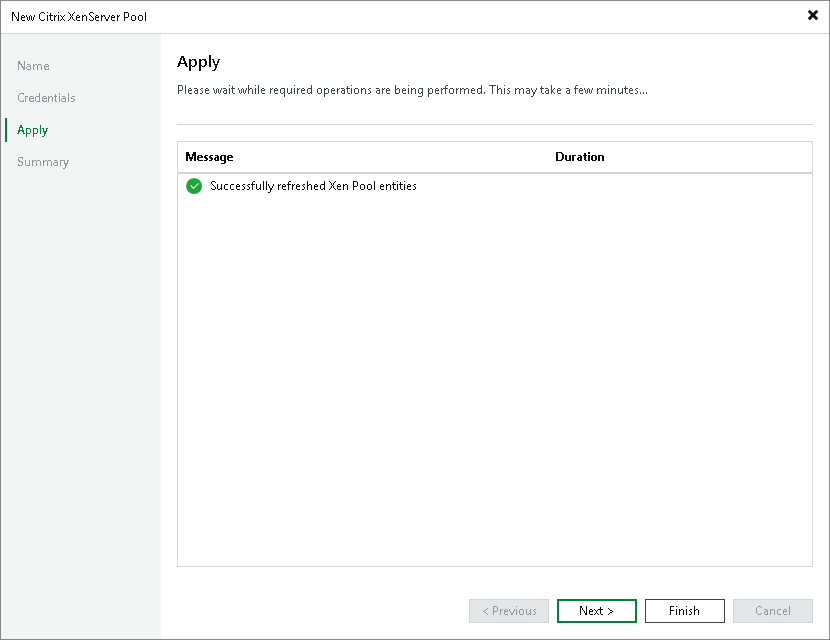Viewport: 830px width, 640px height.
Task: Jump to the Summary wizard step
Action: pyautogui.click(x=43, y=162)
